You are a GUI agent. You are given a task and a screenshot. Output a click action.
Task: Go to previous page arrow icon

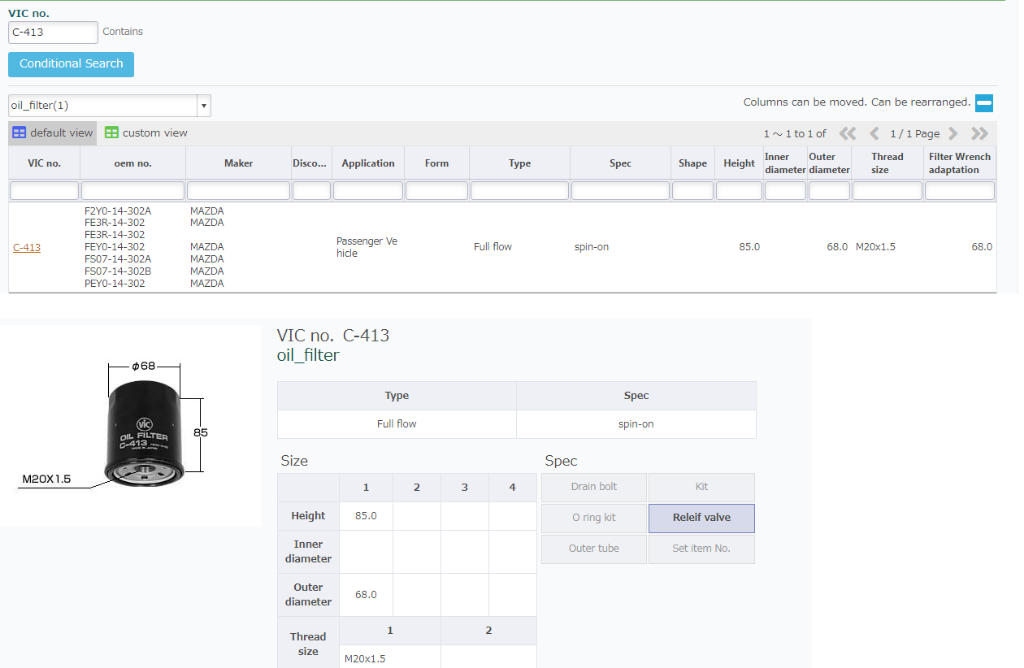(x=874, y=134)
